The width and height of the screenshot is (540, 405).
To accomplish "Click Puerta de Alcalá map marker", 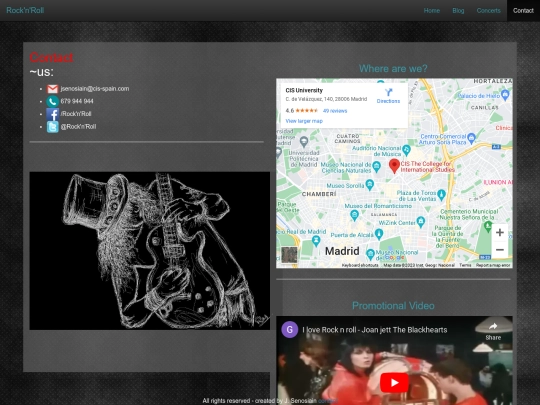I will point(379,234).
